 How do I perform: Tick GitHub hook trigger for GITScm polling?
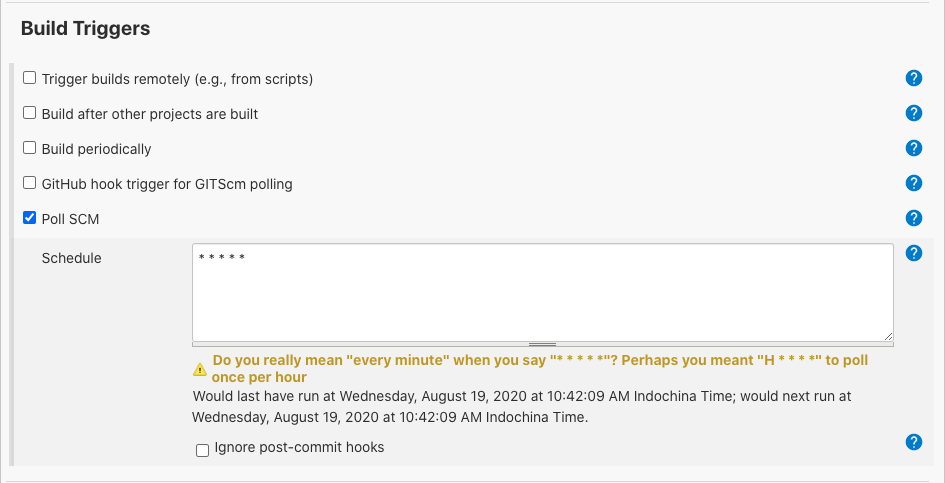[30, 183]
